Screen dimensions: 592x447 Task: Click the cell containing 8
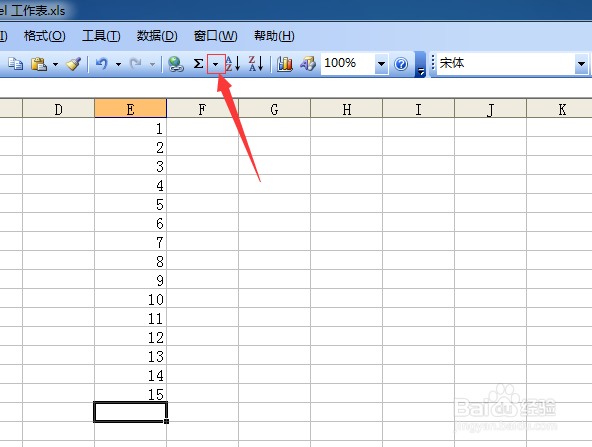(x=130, y=260)
